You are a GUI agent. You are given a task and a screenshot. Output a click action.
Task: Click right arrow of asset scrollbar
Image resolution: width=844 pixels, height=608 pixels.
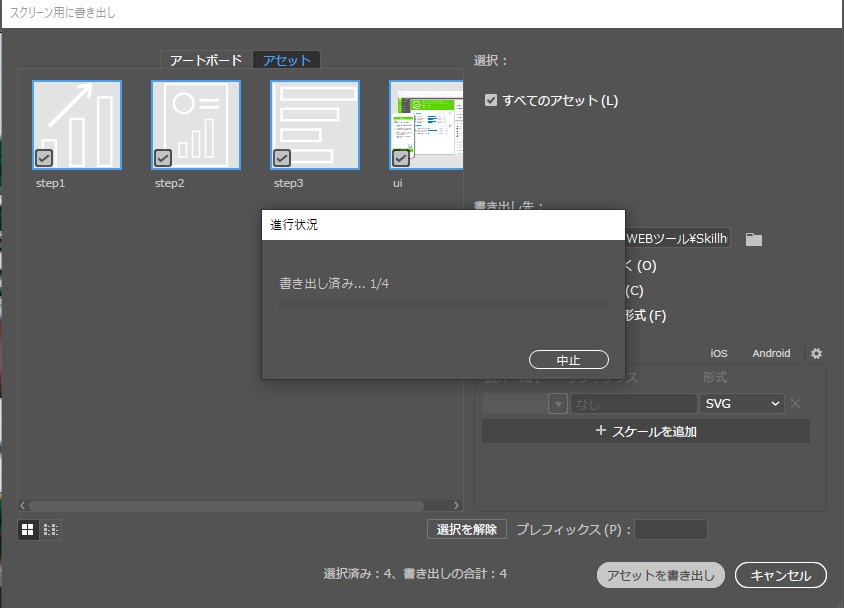tap(456, 505)
